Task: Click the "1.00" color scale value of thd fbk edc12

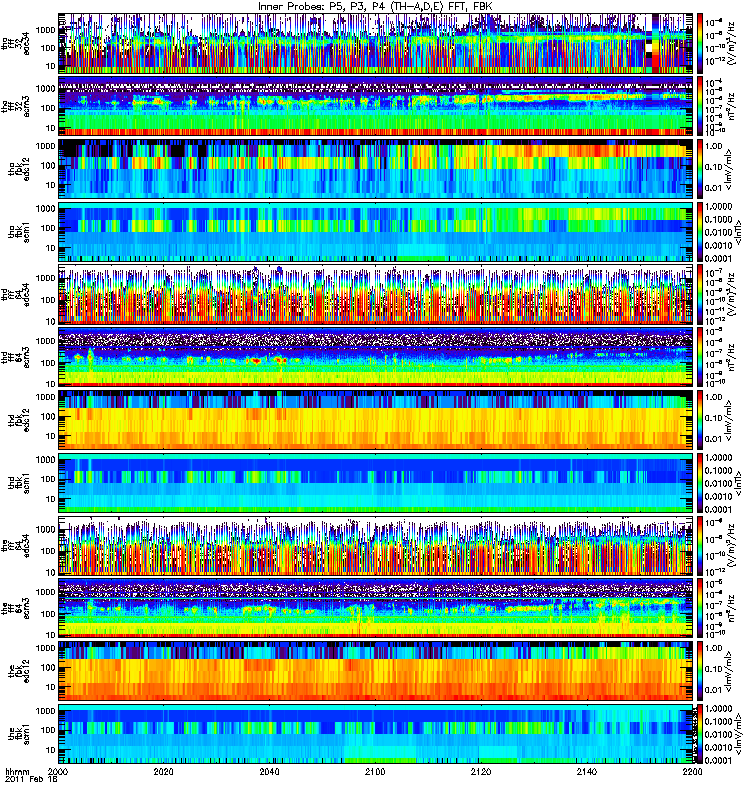Action: [713, 397]
